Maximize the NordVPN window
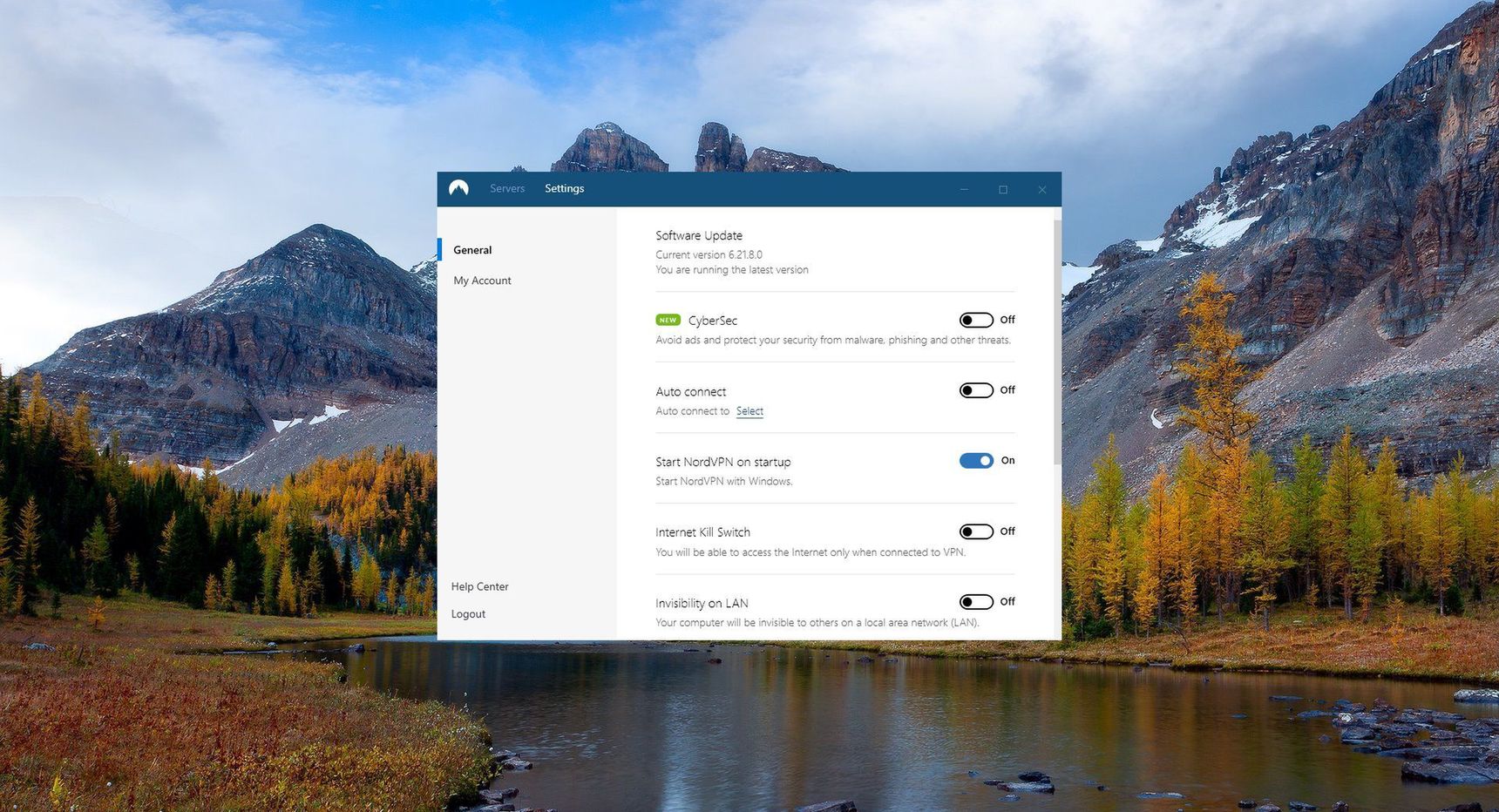 point(1003,189)
